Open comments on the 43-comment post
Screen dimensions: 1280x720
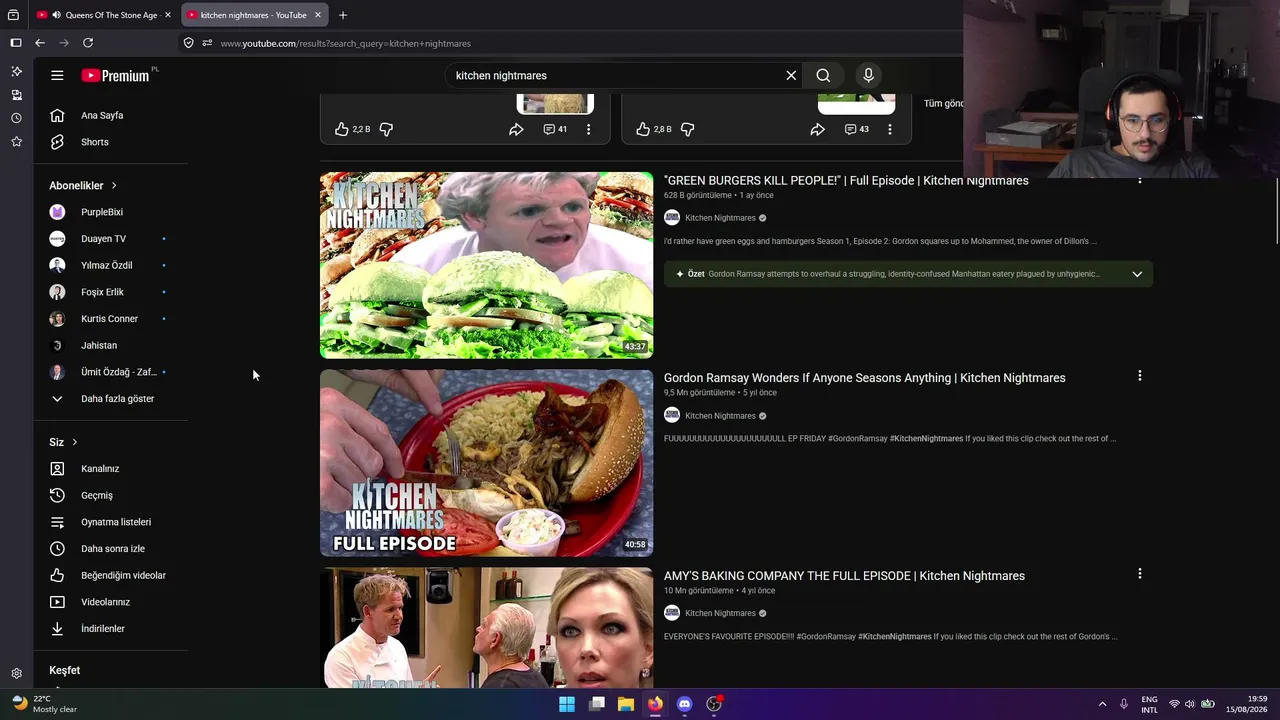pos(856,129)
